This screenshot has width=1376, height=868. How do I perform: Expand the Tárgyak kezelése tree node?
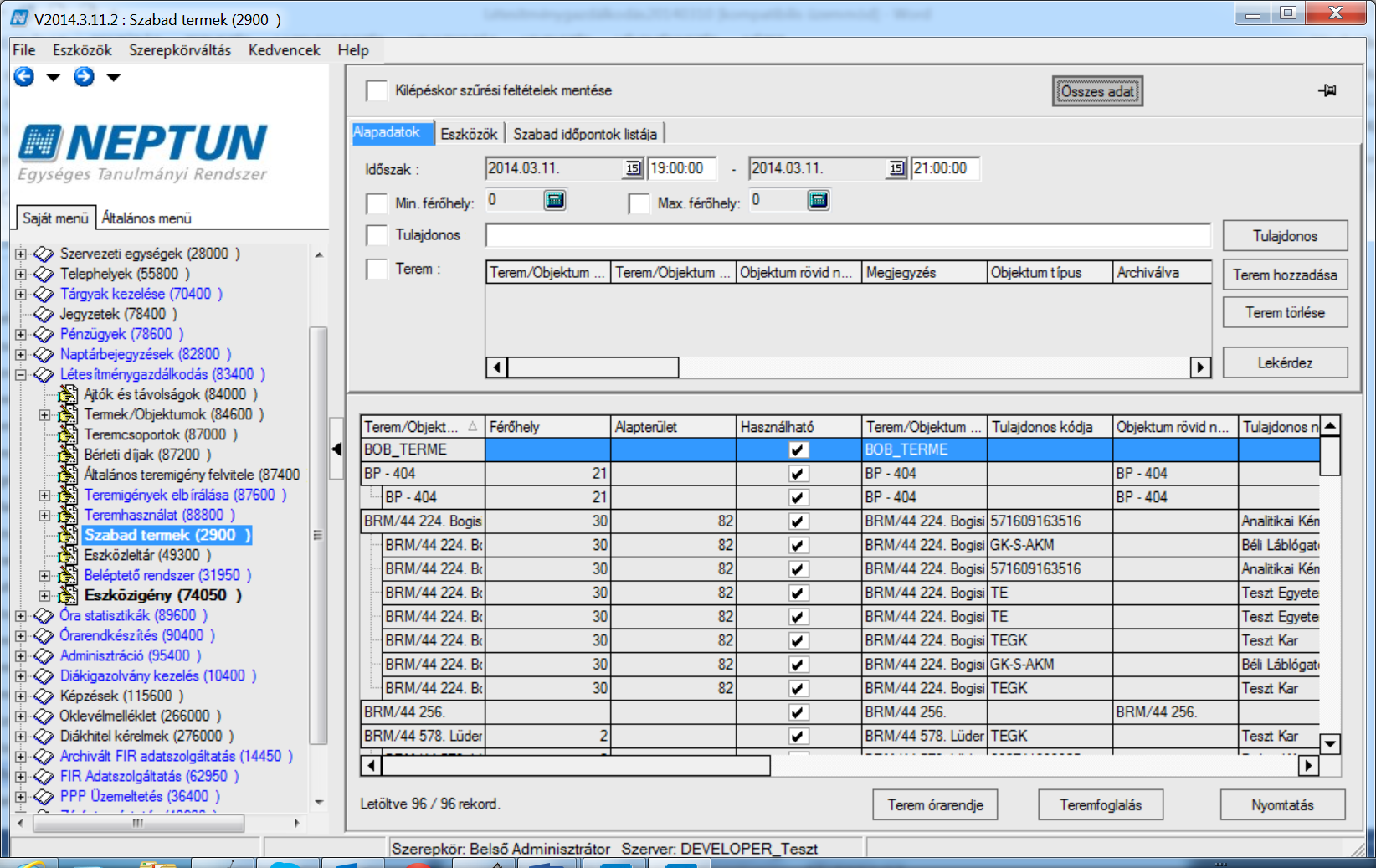point(20,294)
